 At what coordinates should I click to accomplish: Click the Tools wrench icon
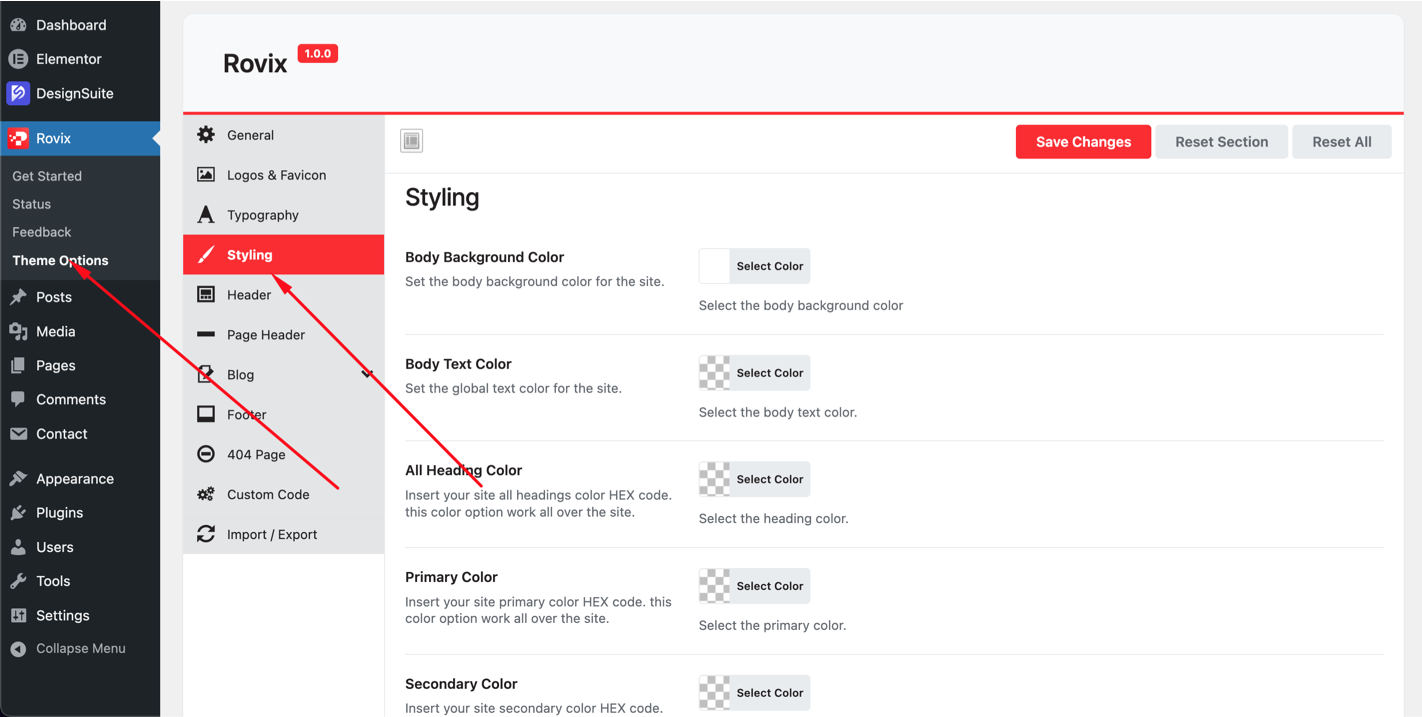coord(18,581)
